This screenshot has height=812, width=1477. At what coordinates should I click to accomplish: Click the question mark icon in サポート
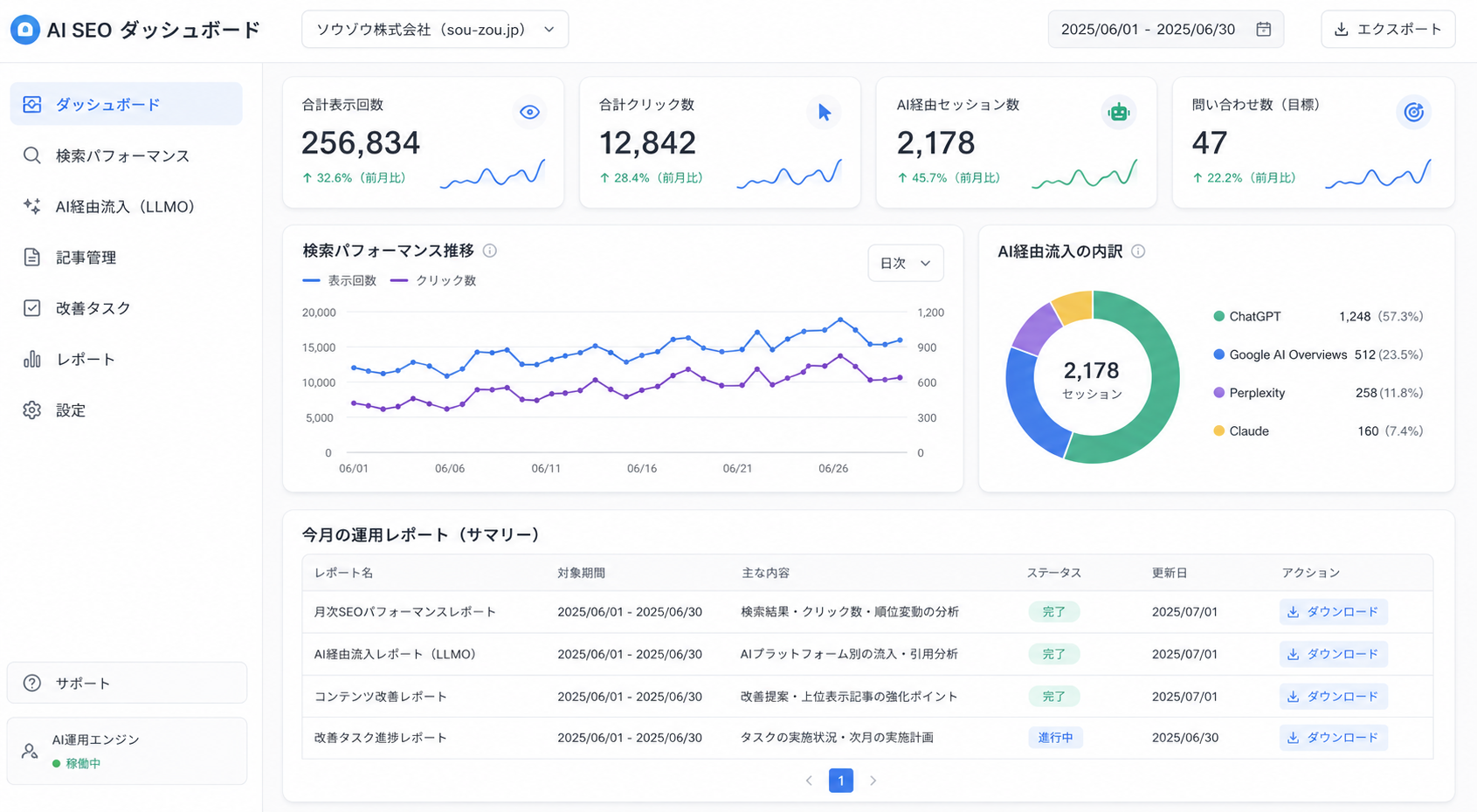pos(32,683)
